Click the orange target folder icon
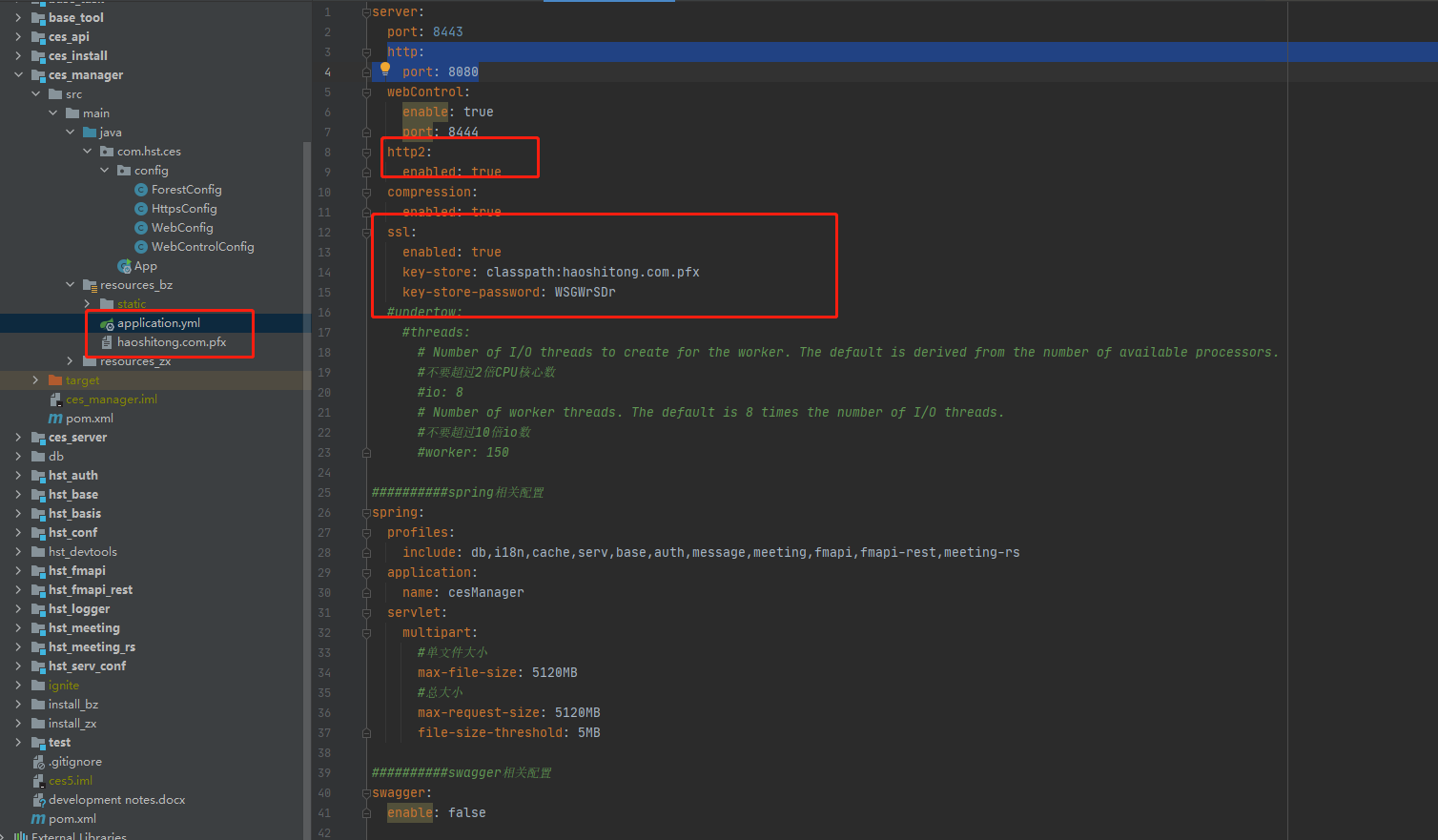This screenshot has width=1438, height=840. [x=55, y=380]
